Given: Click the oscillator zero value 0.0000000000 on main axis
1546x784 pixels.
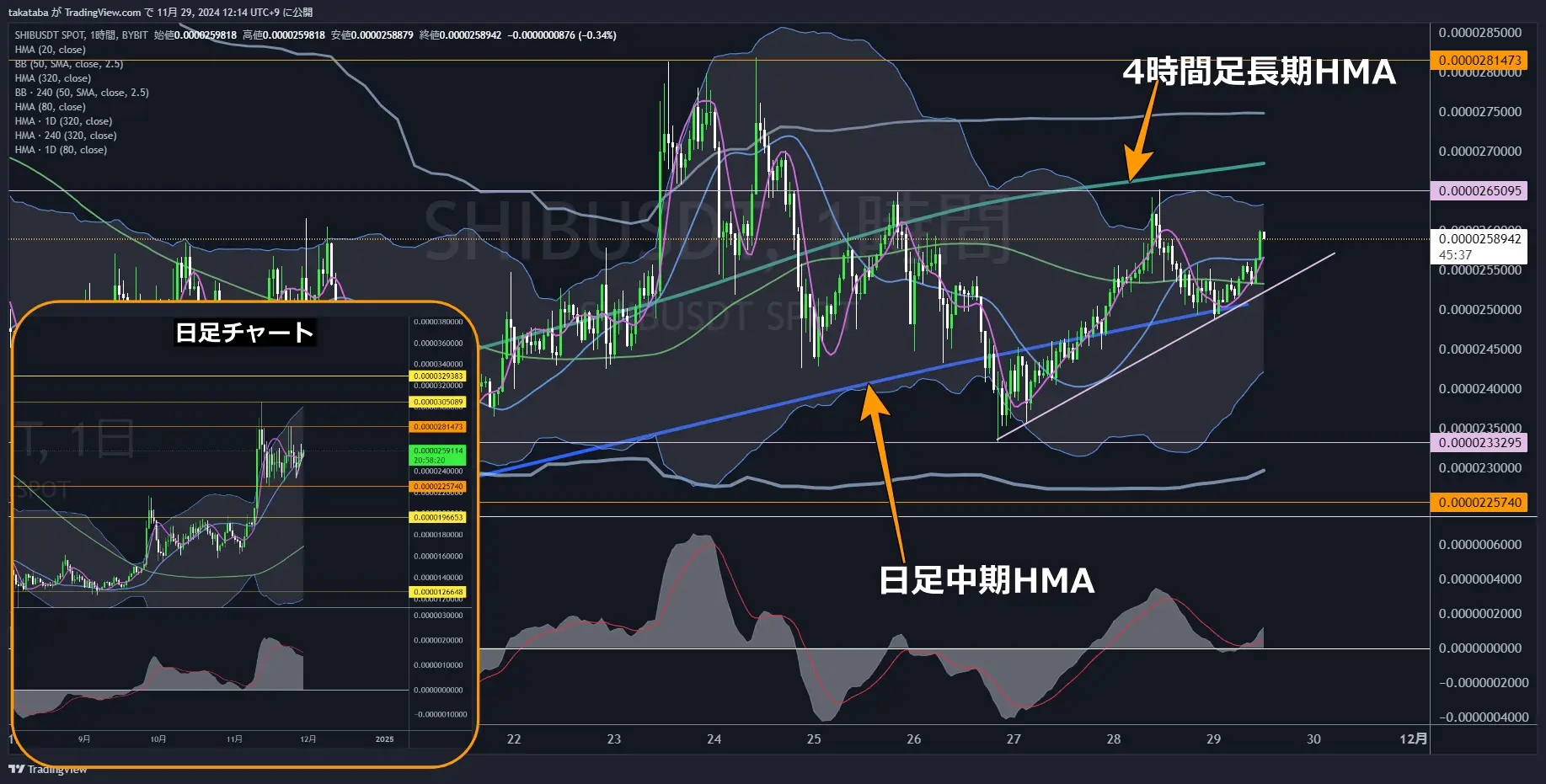Looking at the screenshot, I should point(1479,648).
